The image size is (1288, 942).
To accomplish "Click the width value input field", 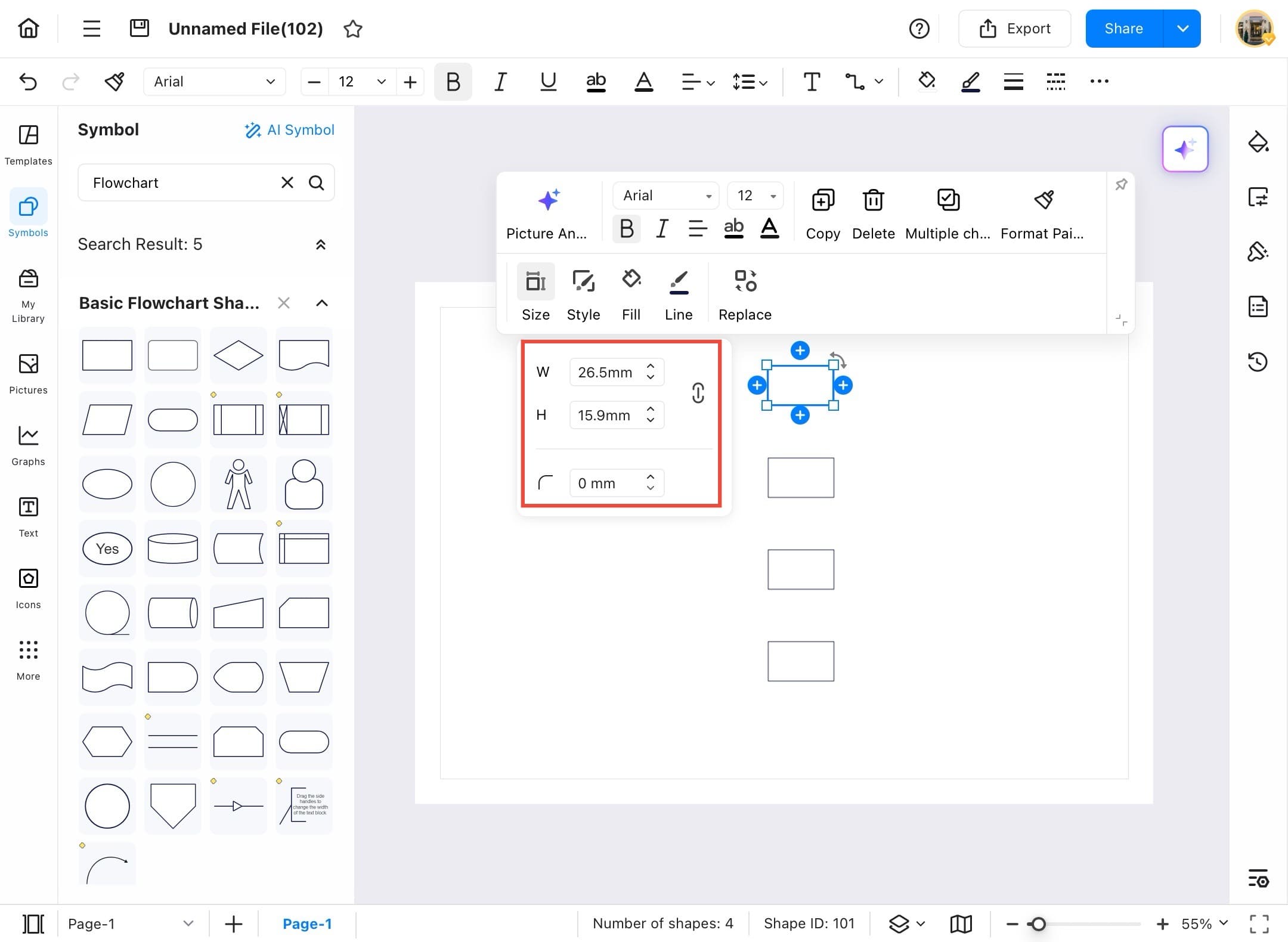I will coord(605,373).
